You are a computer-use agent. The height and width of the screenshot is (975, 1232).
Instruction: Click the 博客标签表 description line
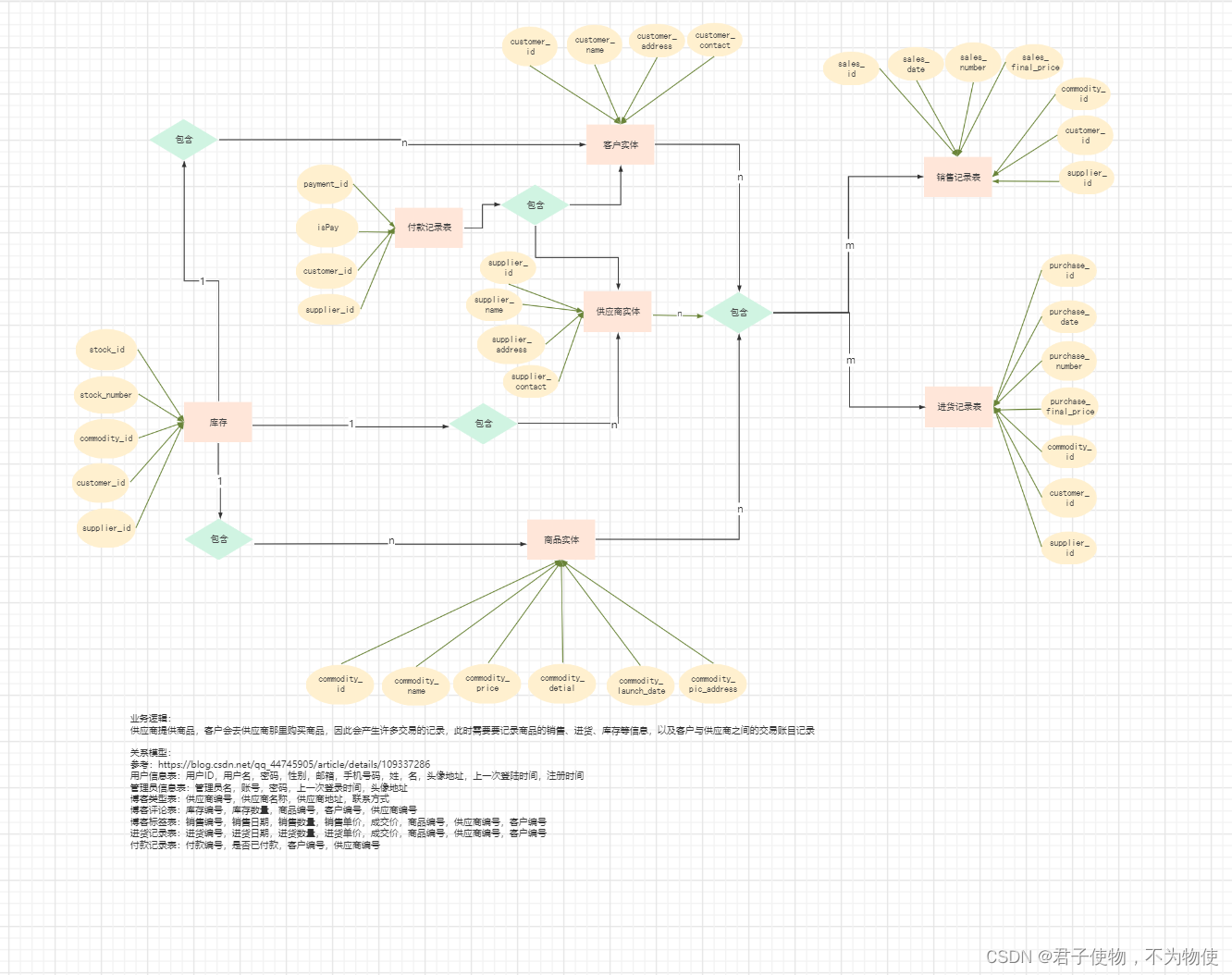[338, 821]
